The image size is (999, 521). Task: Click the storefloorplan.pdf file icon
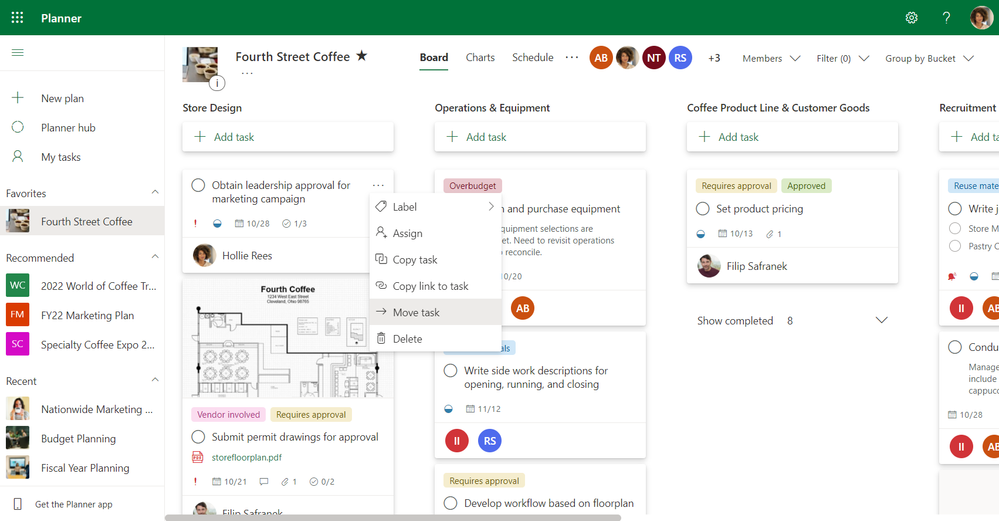coord(198,457)
